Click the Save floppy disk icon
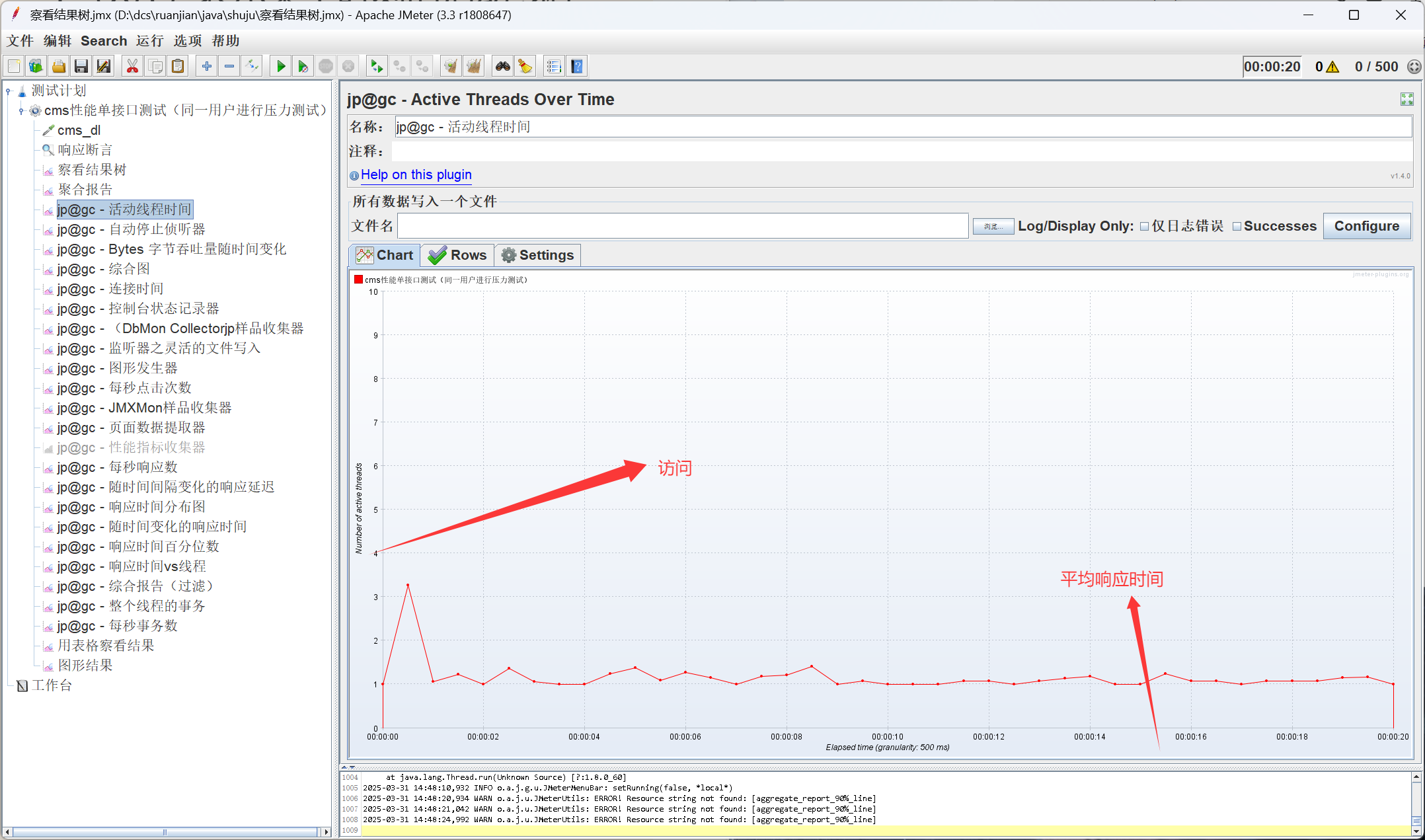The height and width of the screenshot is (840, 1425). [x=81, y=66]
